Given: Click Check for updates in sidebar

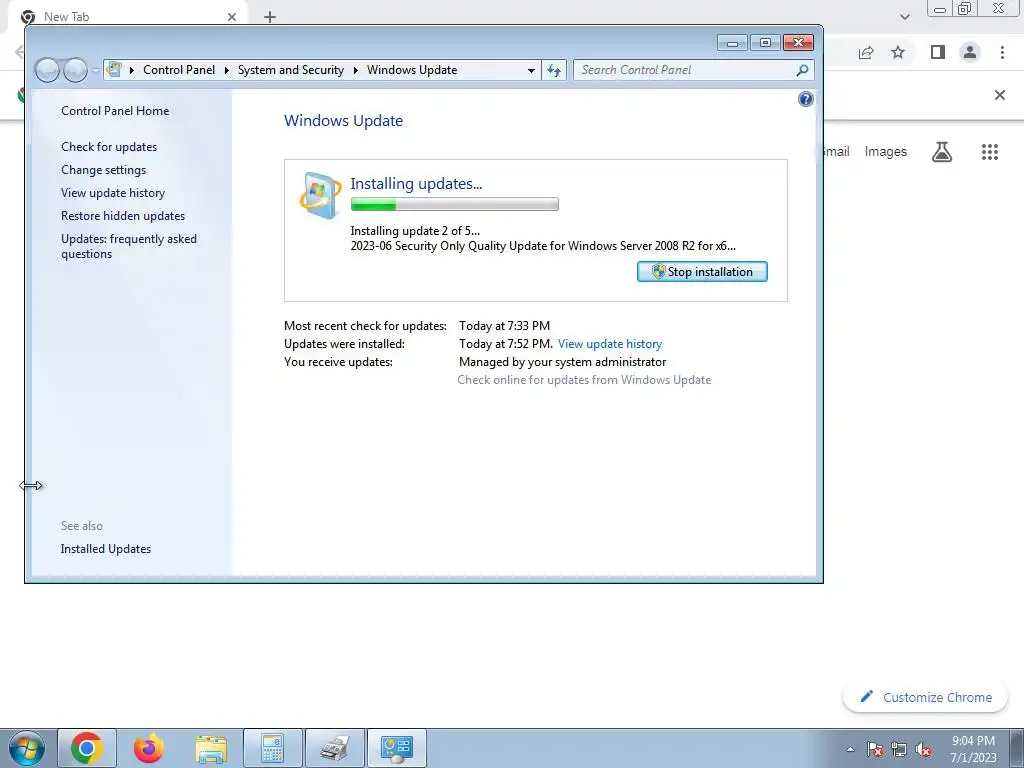Looking at the screenshot, I should point(109,147).
